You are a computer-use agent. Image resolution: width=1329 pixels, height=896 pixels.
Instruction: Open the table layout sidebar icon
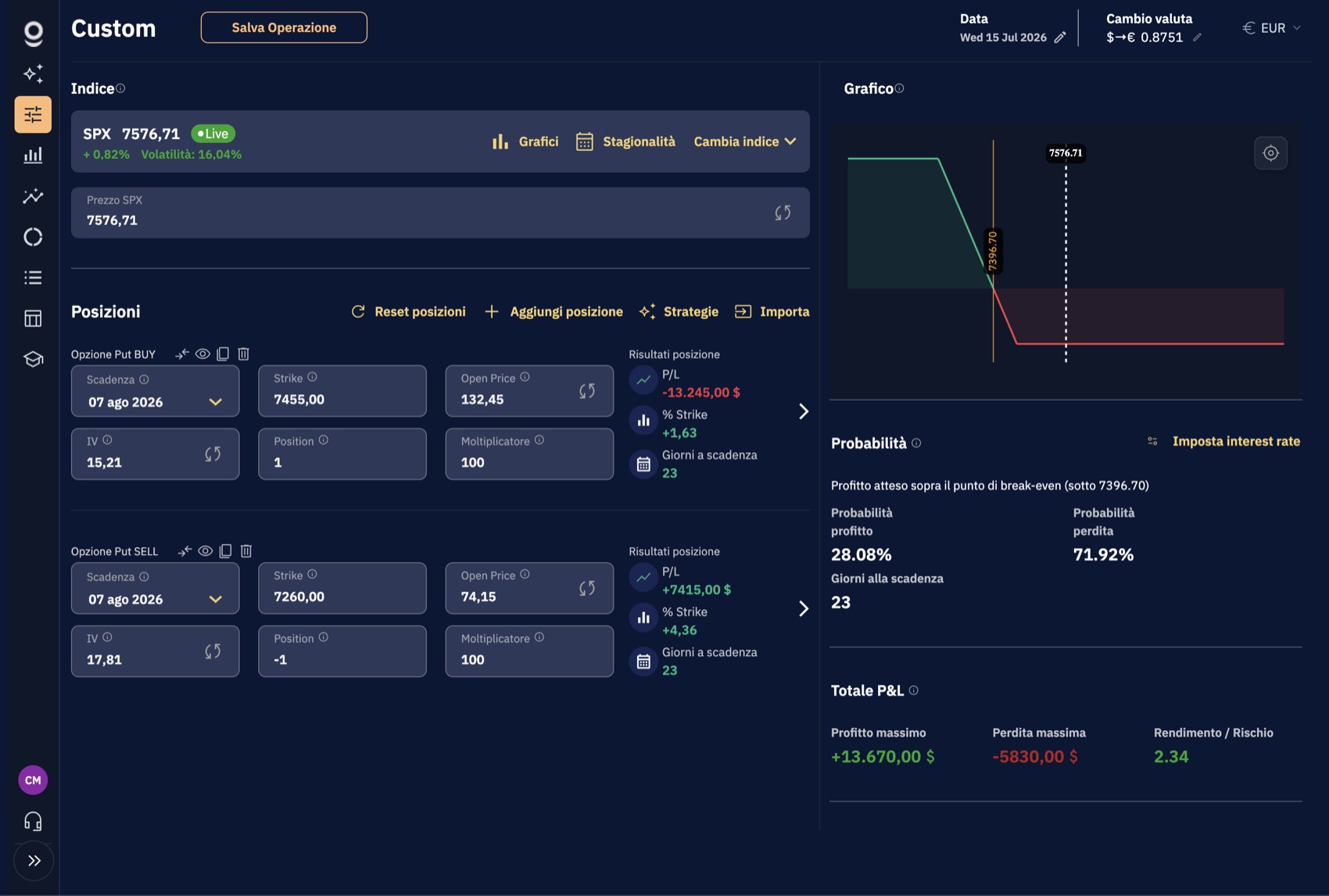tap(33, 318)
